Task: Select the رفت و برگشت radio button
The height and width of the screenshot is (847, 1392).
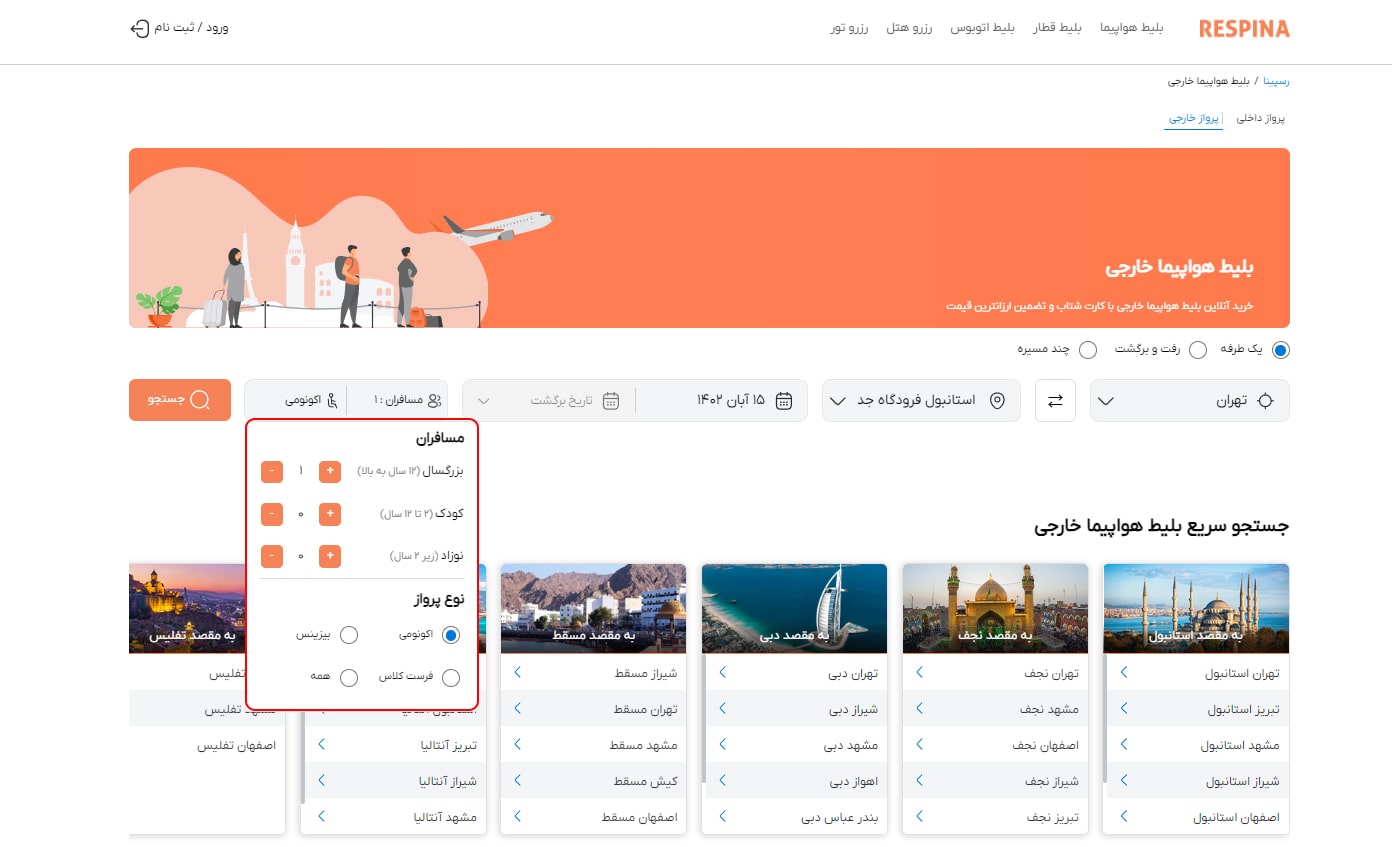Action: (x=1198, y=350)
